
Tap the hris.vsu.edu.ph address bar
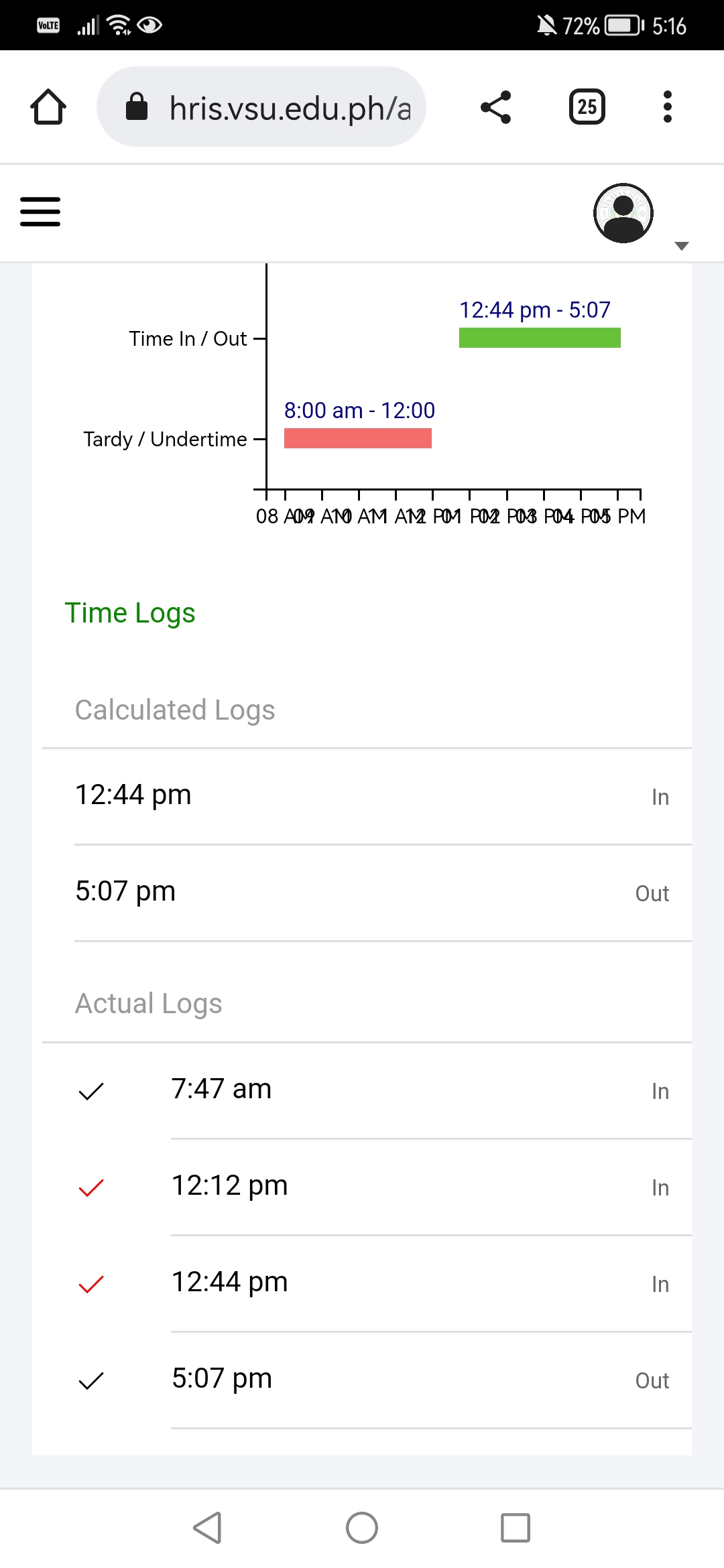(288, 107)
